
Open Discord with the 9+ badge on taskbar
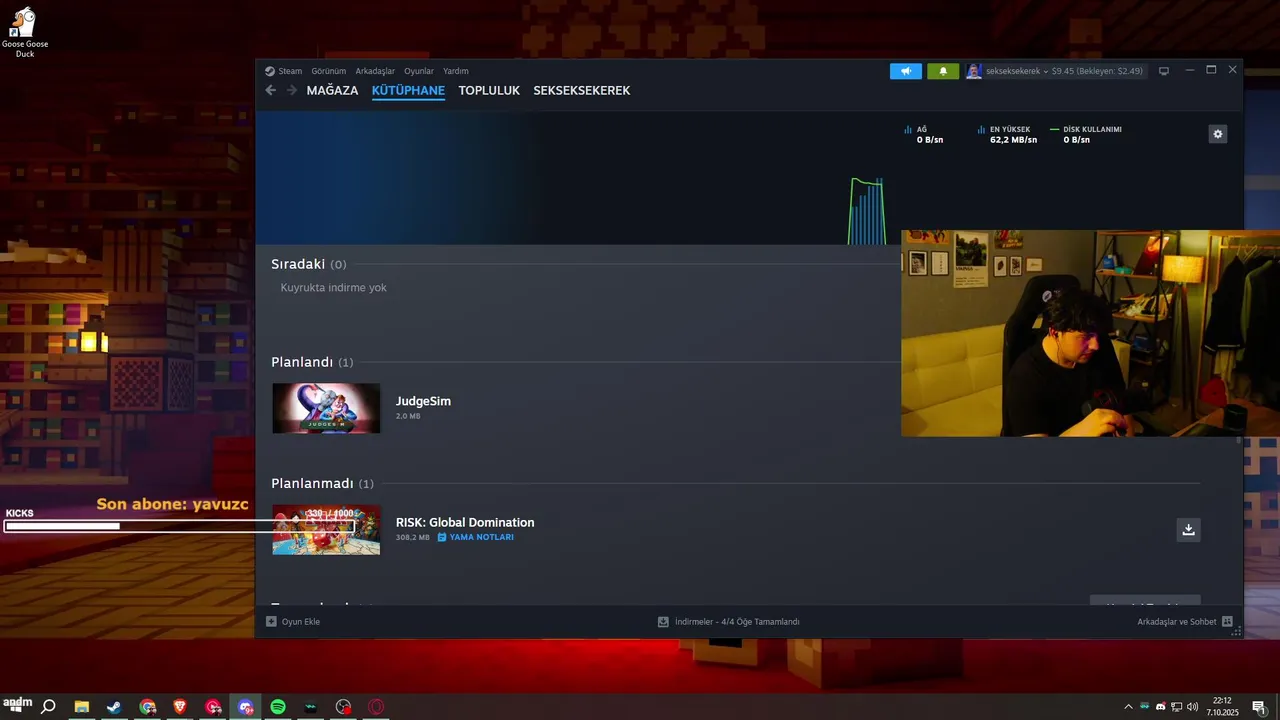pos(246,707)
